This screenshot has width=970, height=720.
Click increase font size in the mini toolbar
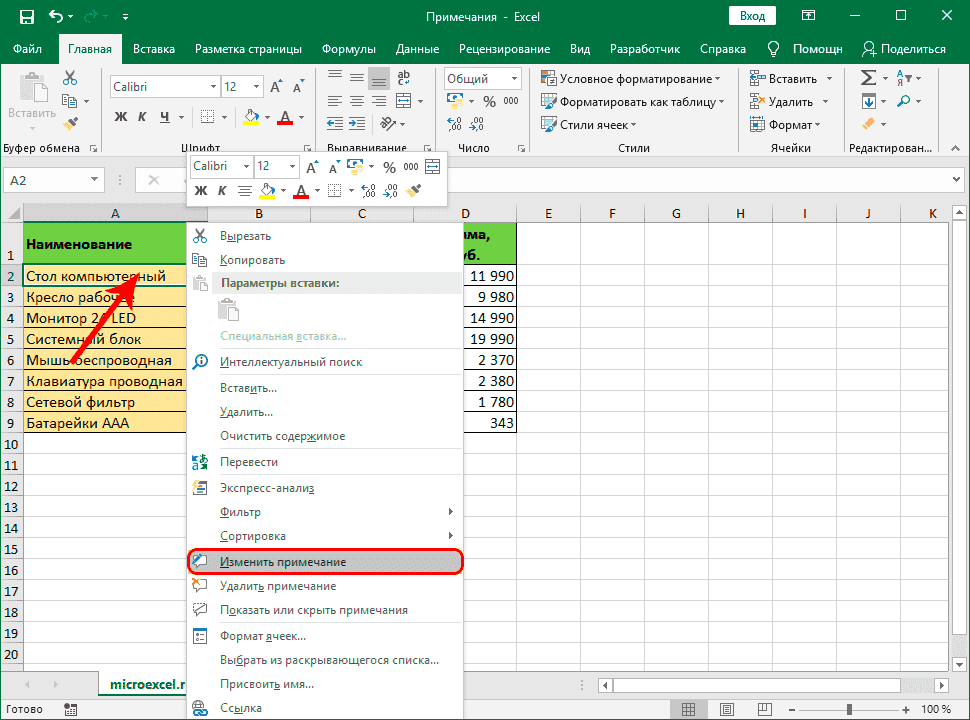tap(312, 166)
